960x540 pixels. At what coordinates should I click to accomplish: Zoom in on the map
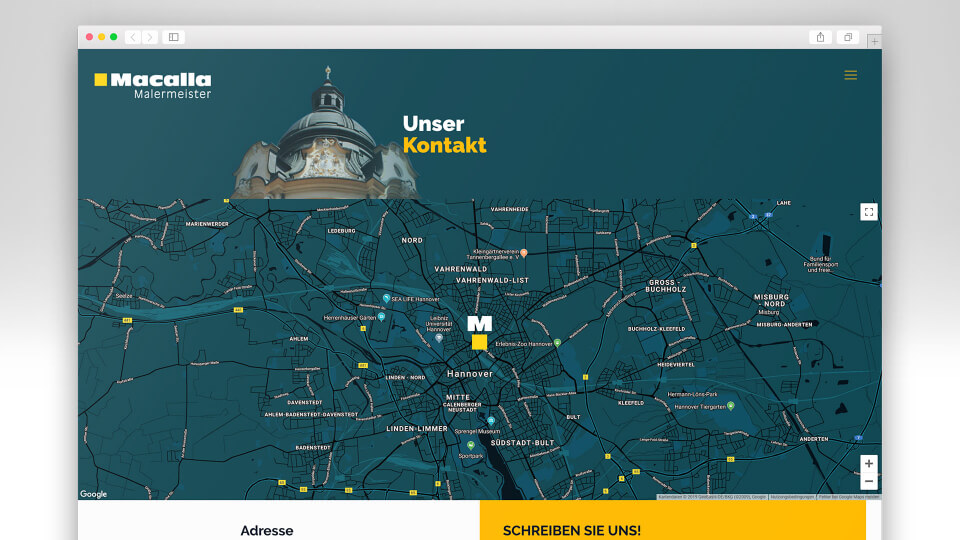(x=869, y=464)
